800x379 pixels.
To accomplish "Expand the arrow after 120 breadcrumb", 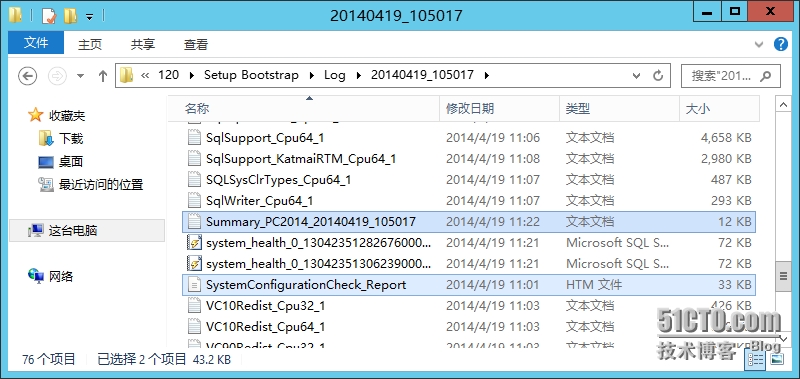I will coord(192,75).
